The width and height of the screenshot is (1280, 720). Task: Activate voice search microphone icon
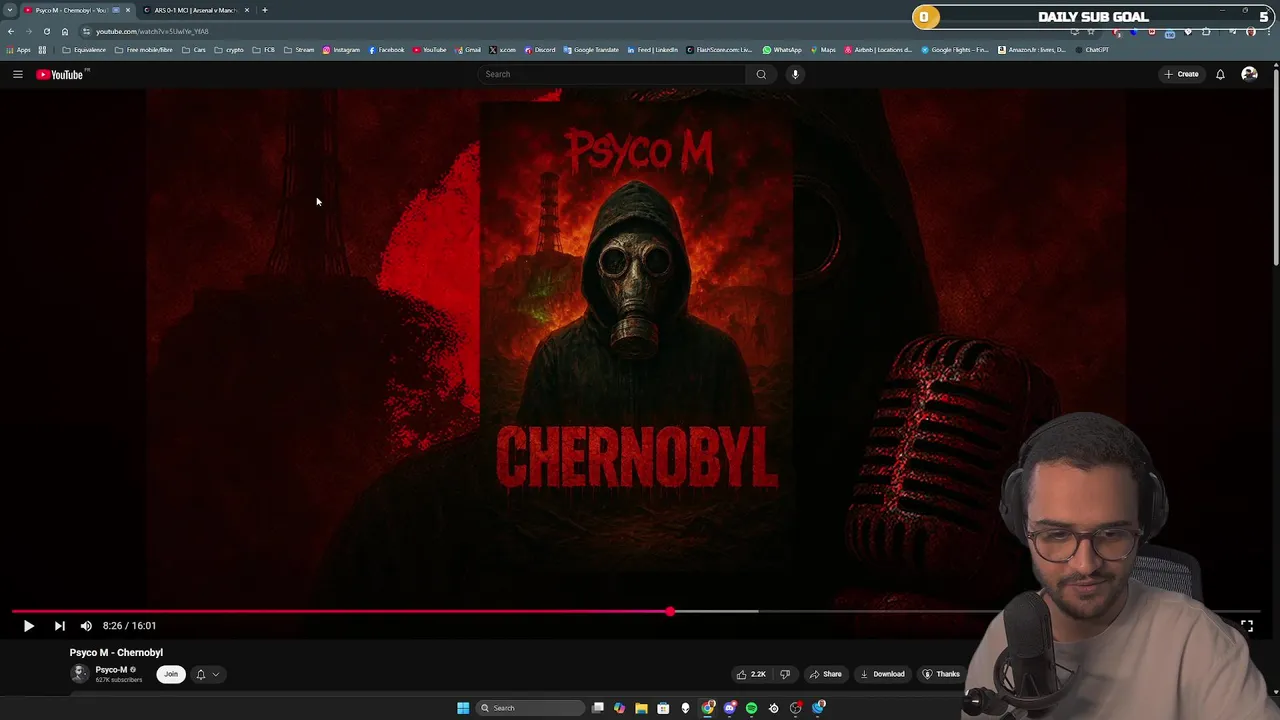(x=795, y=74)
